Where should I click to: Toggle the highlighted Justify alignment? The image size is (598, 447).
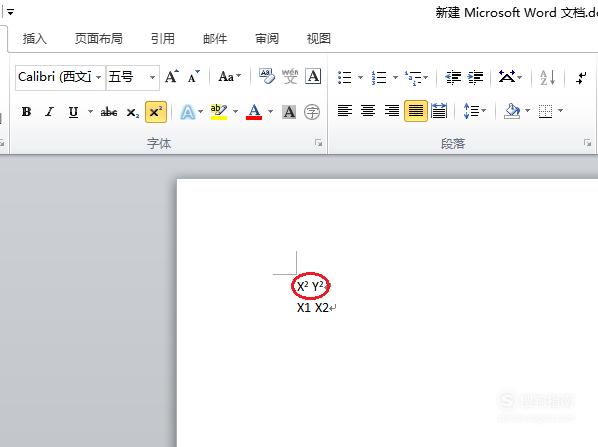click(416, 111)
